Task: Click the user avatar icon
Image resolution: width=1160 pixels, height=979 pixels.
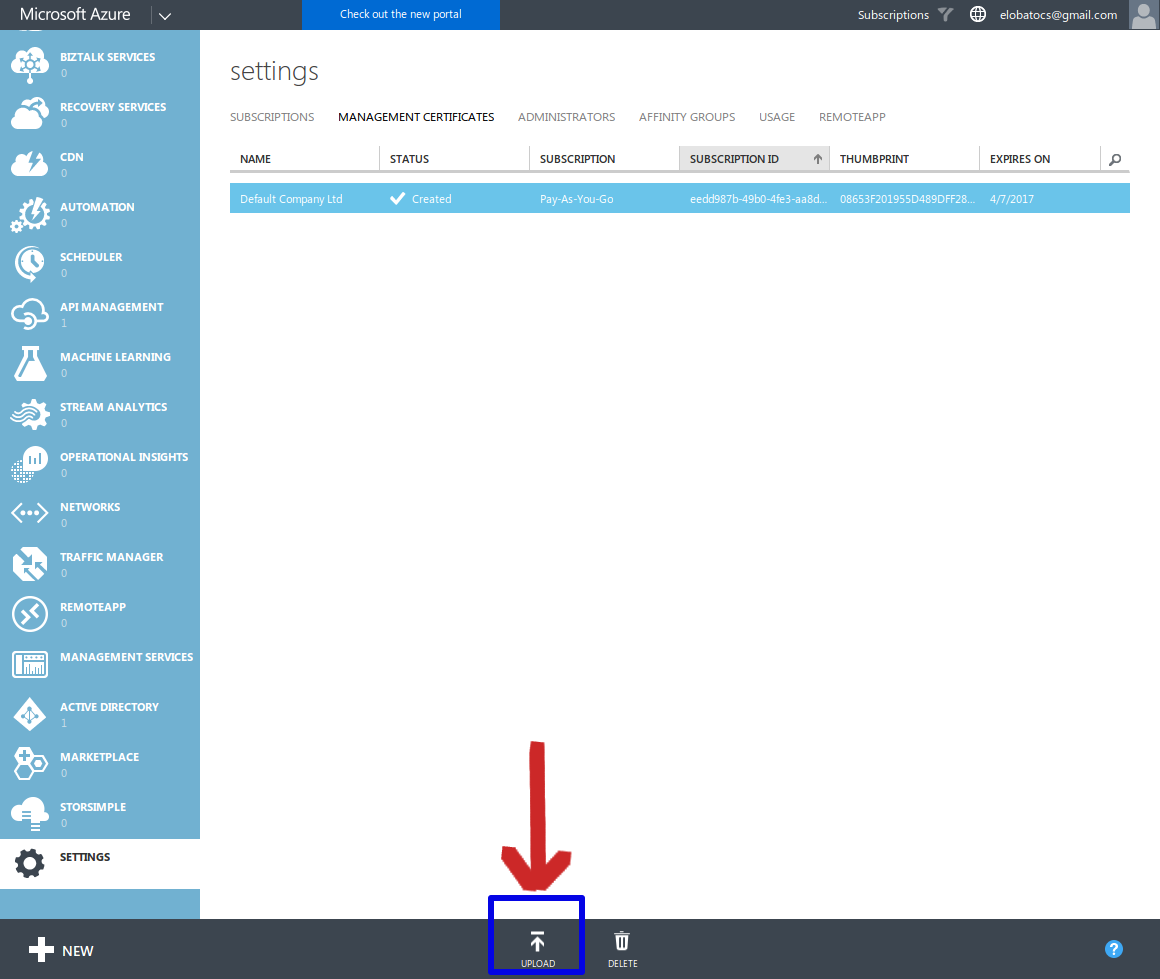Action: pyautogui.click(x=1144, y=15)
